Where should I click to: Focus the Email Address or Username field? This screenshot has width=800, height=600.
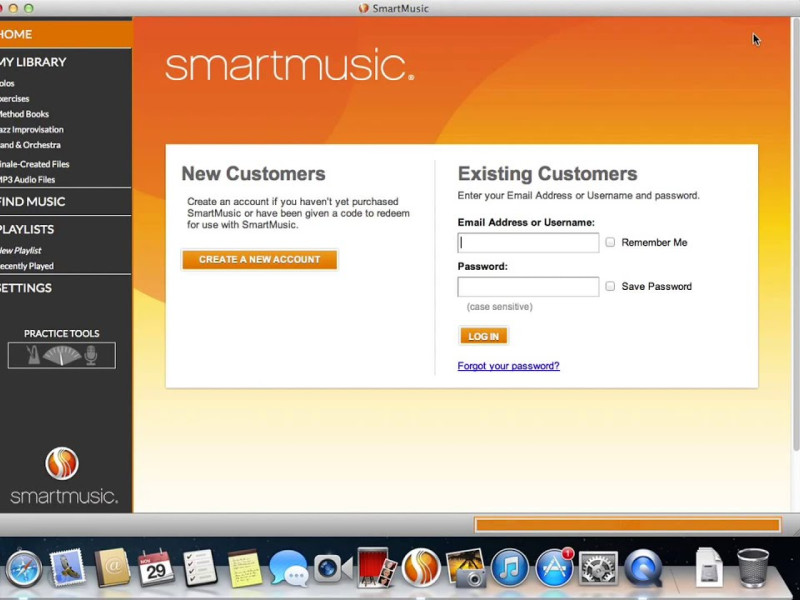coord(528,243)
